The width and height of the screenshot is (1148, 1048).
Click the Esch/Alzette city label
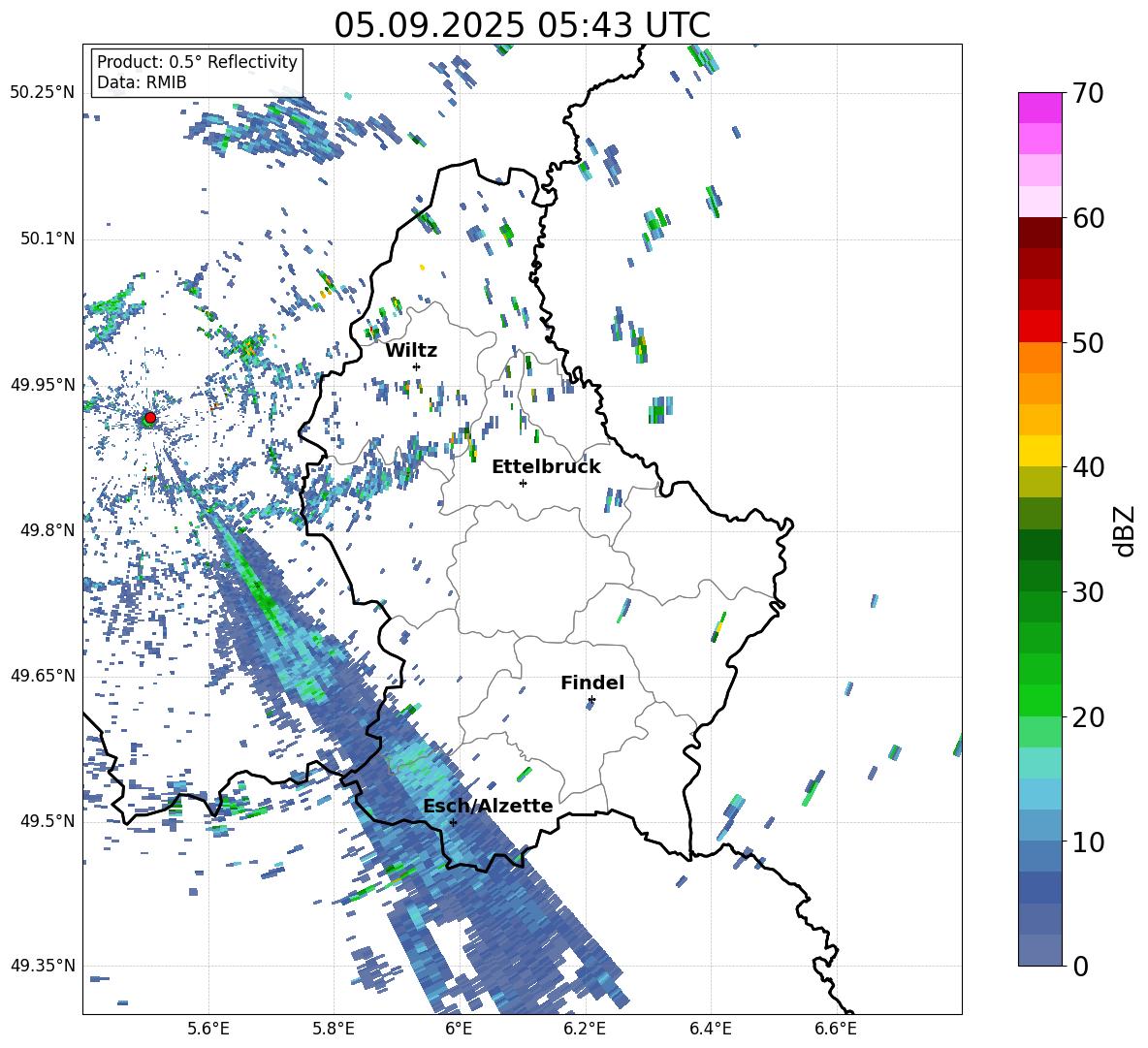click(x=488, y=807)
